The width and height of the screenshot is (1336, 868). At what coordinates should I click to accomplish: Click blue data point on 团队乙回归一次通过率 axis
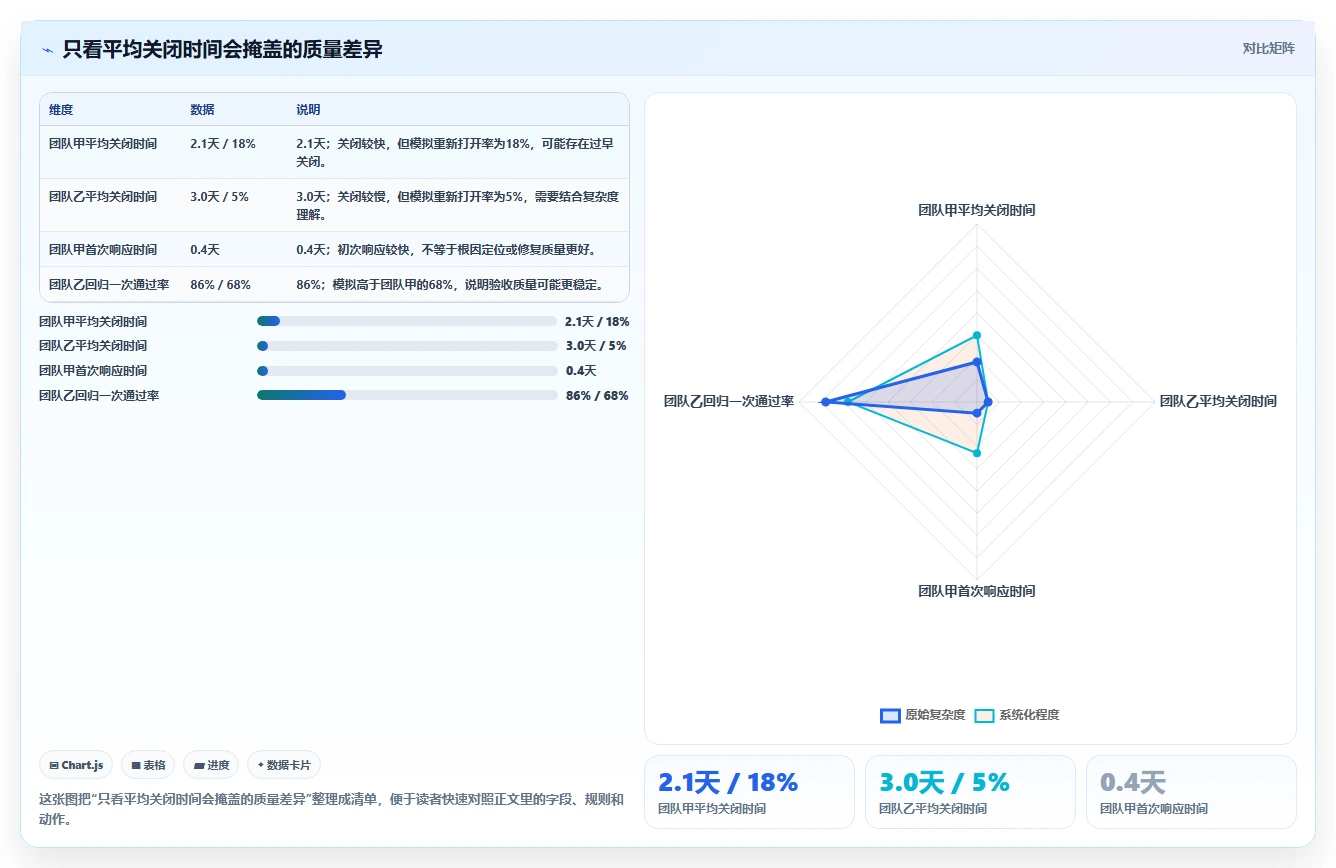(x=825, y=402)
